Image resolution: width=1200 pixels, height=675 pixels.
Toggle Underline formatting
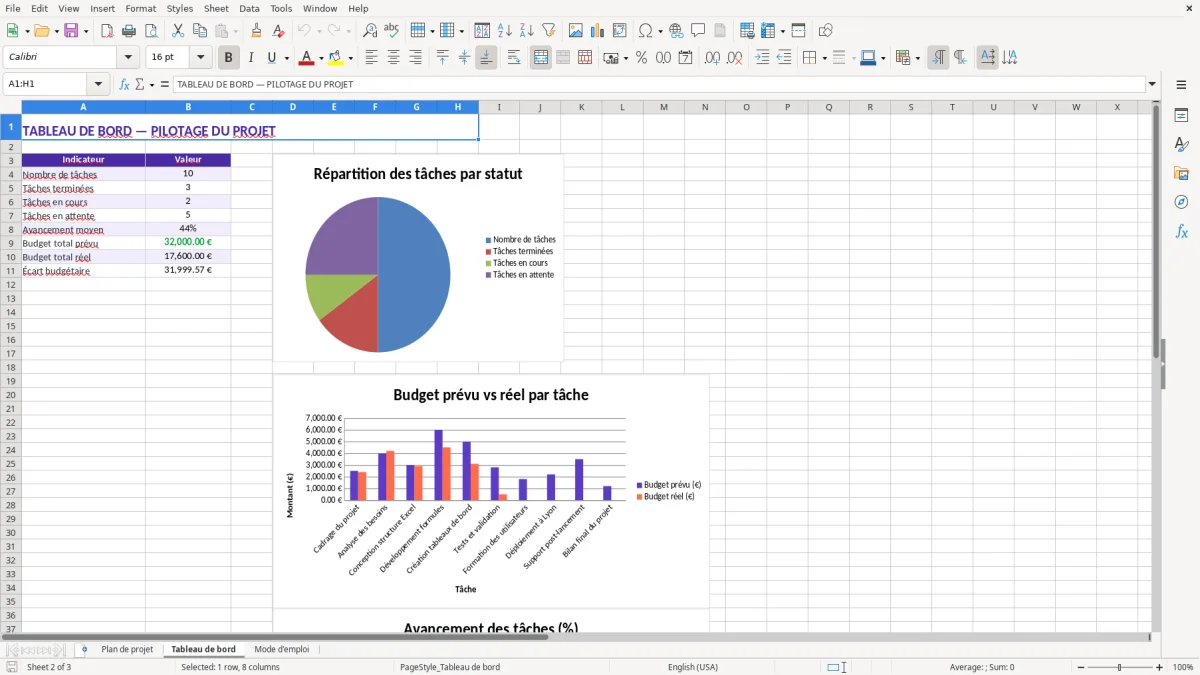(x=271, y=58)
